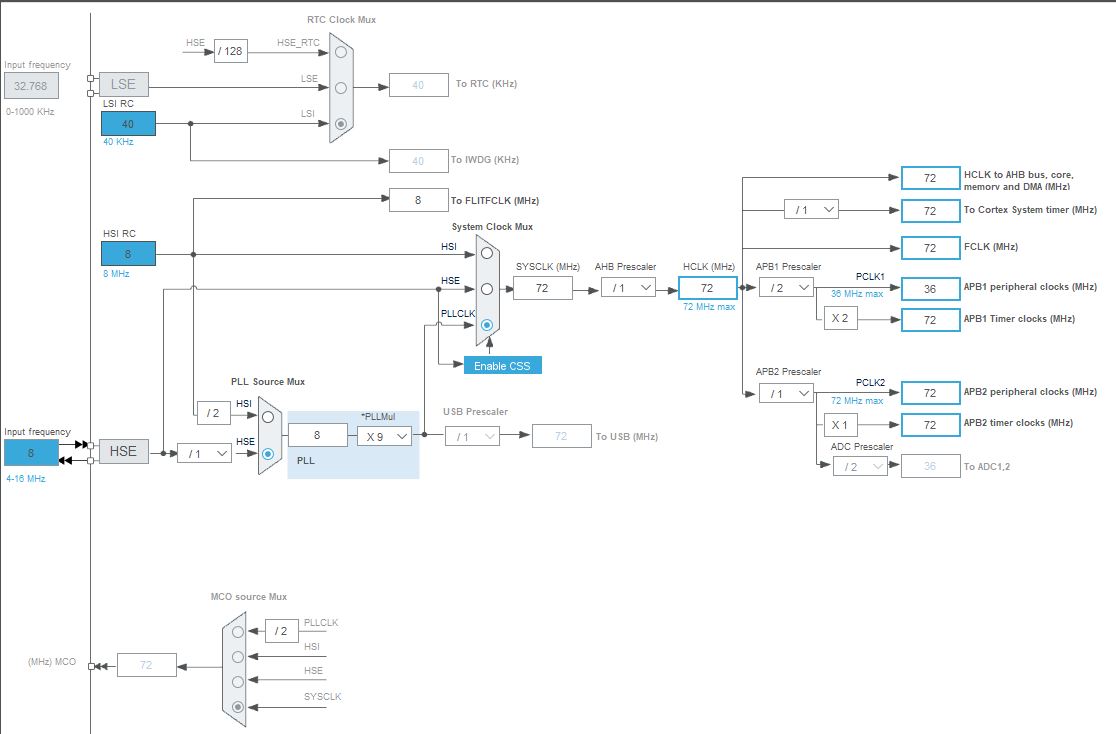Click the X 2 APB1 timer multiplier box
The height and width of the screenshot is (734, 1116).
coord(841,318)
